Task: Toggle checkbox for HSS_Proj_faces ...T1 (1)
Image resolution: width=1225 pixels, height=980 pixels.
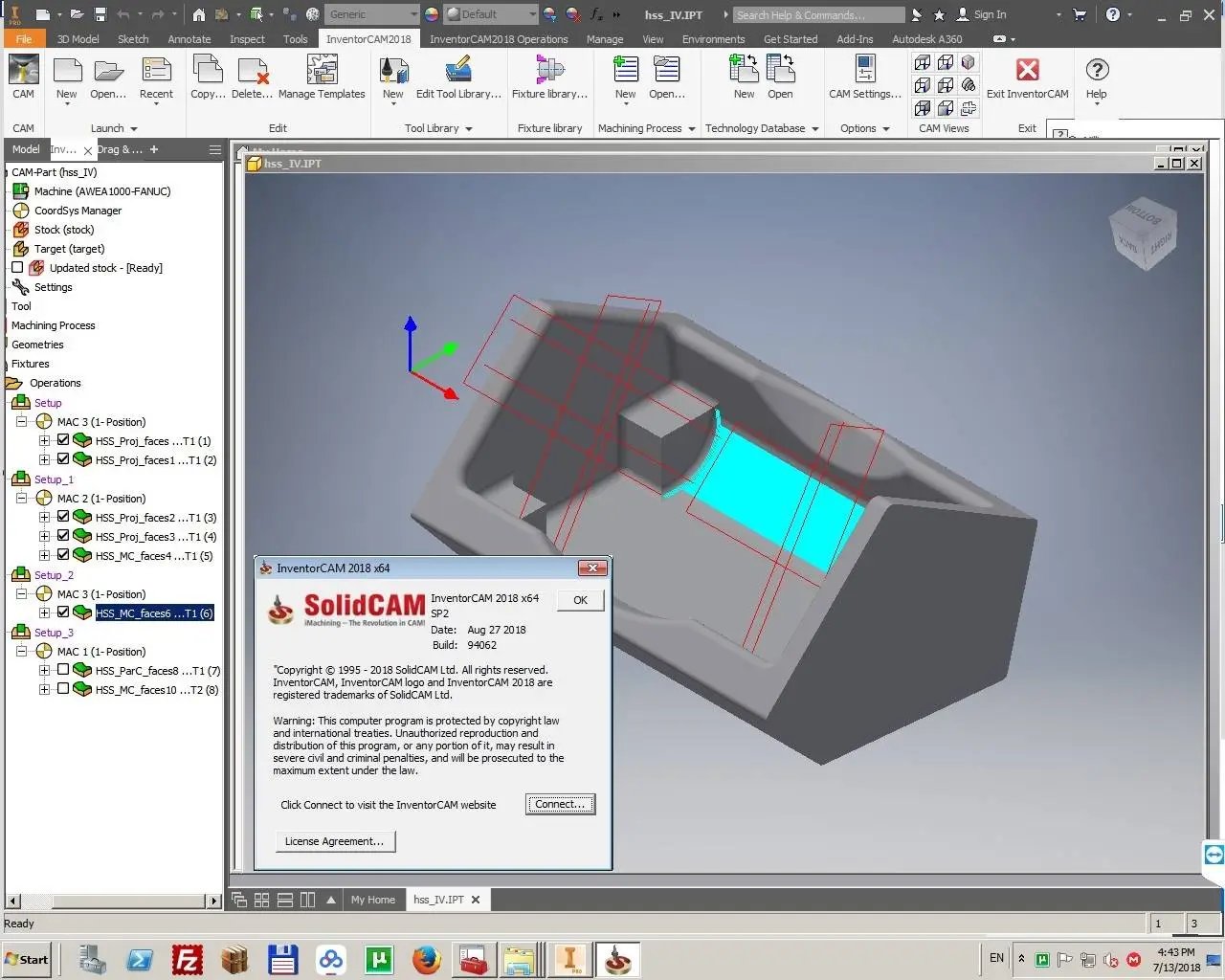Action: (63, 440)
